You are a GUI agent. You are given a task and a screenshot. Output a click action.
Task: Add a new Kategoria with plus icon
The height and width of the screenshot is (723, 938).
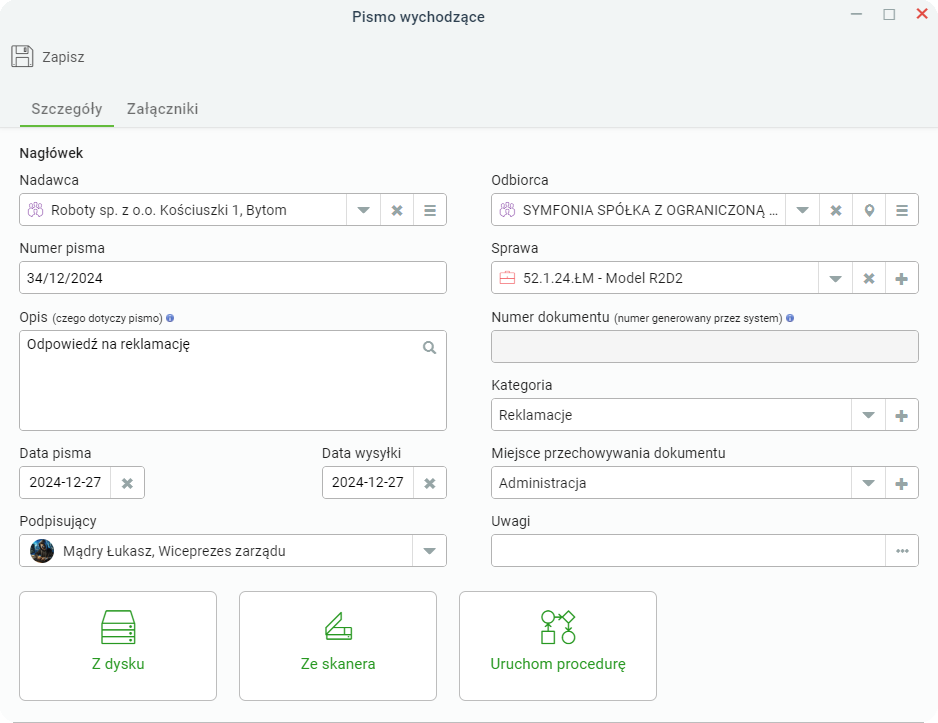tap(902, 415)
